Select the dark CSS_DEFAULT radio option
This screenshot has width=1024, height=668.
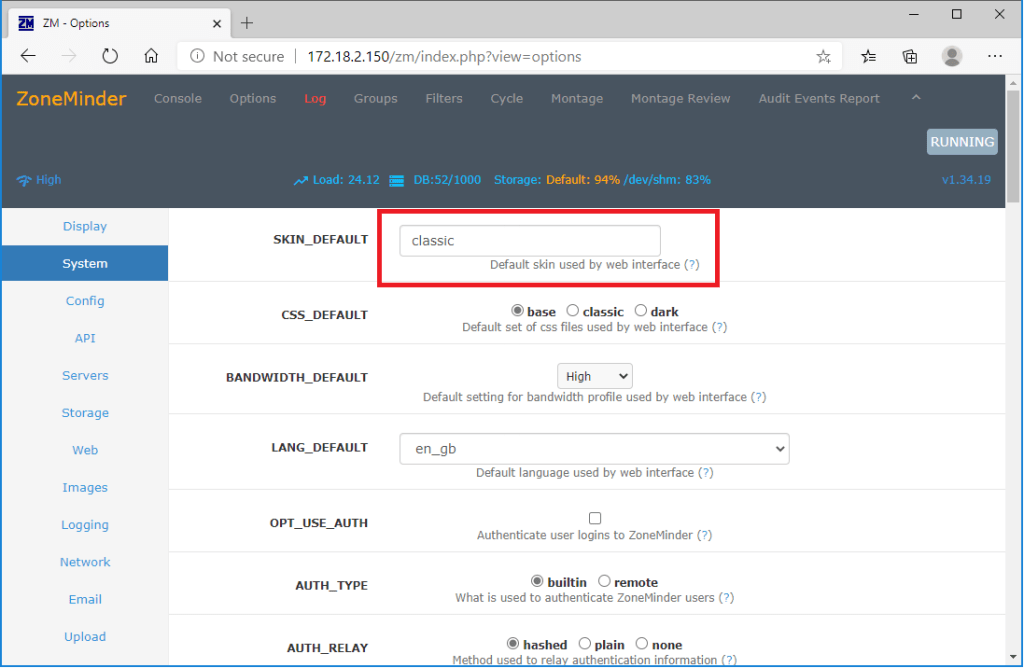641,311
